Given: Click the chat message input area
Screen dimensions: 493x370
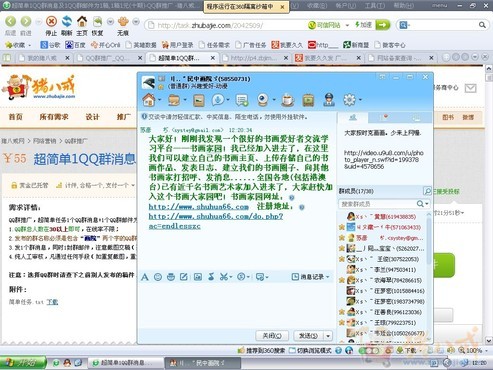Looking at the screenshot, I should tap(236, 305).
